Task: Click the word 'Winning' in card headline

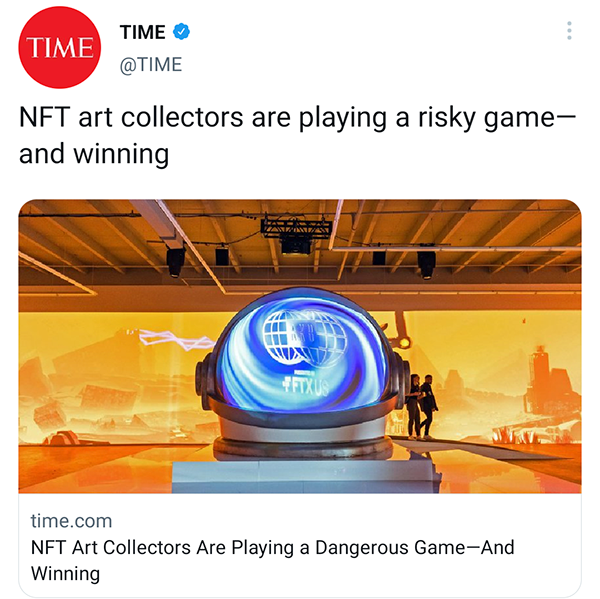Action: 65,573
